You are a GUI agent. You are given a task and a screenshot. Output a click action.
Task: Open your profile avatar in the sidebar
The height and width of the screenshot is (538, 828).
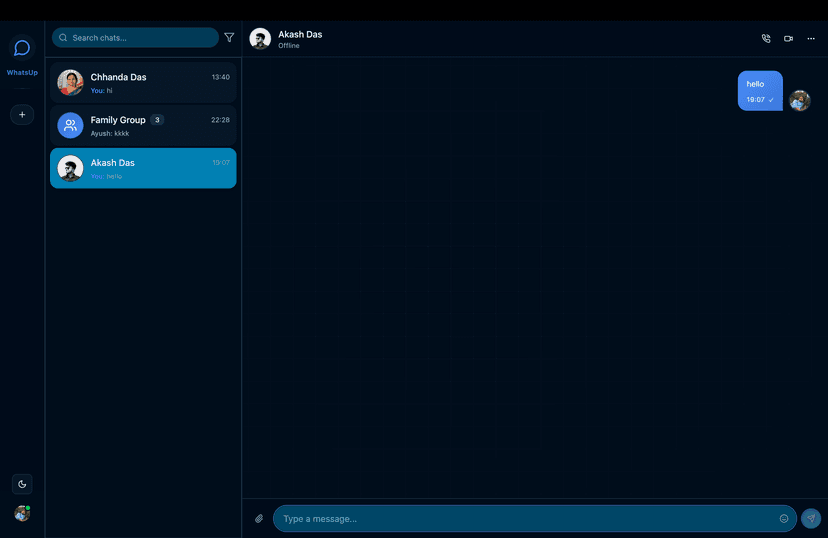coord(22,513)
